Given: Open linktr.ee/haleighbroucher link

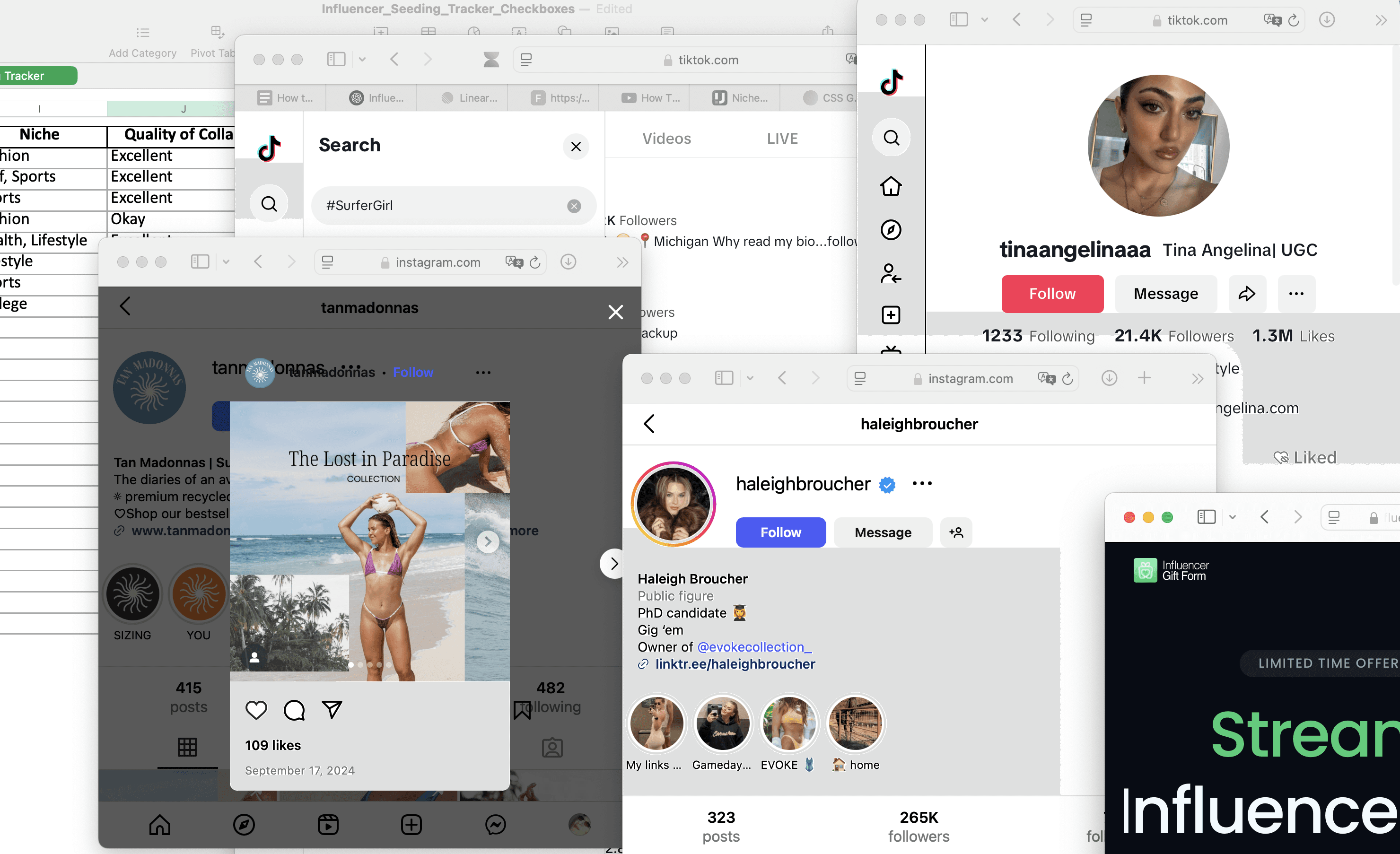Looking at the screenshot, I should [x=735, y=663].
